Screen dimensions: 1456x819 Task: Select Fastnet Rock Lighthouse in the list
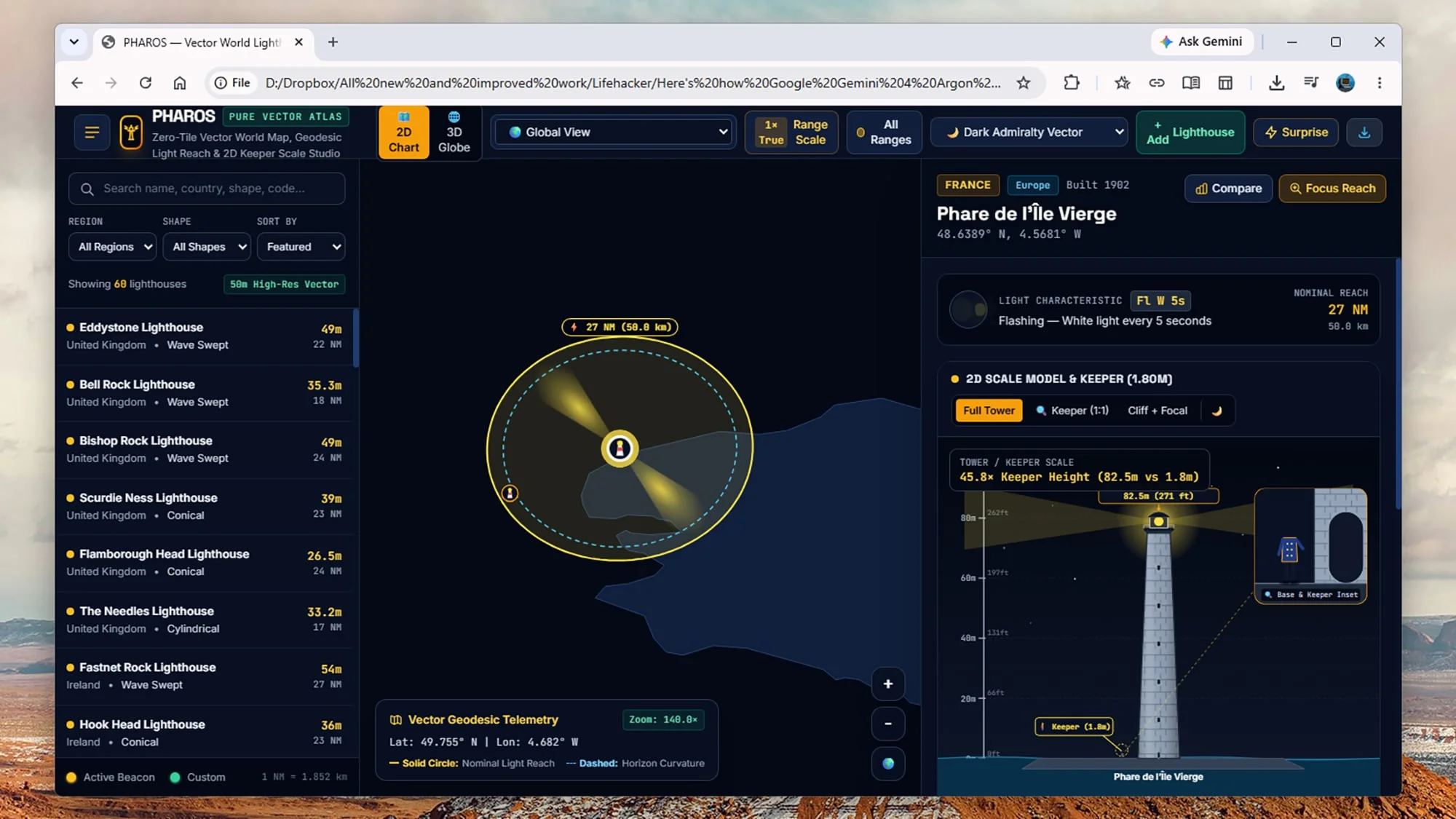coord(204,676)
